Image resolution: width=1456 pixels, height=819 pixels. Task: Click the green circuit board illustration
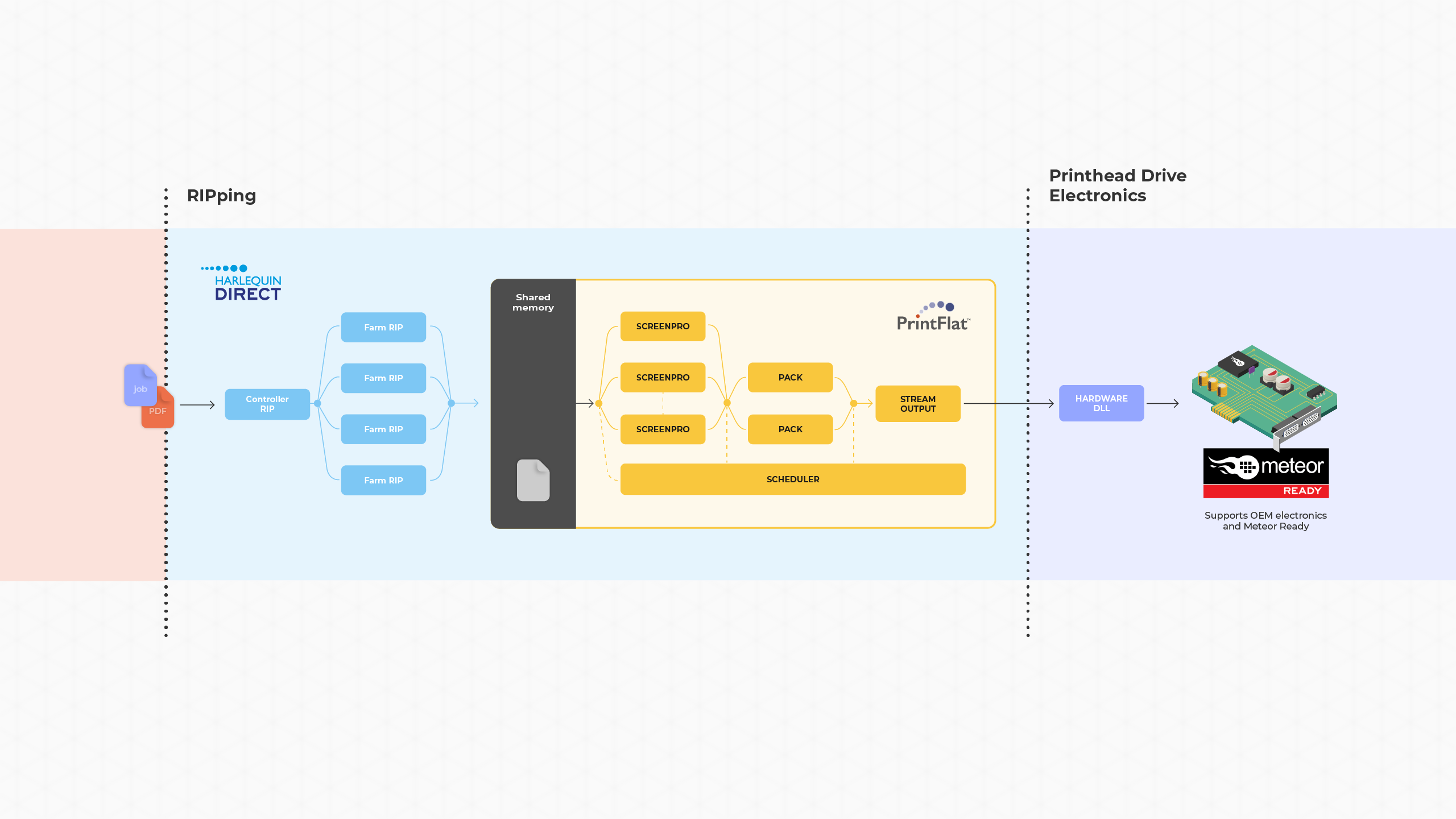click(1264, 394)
